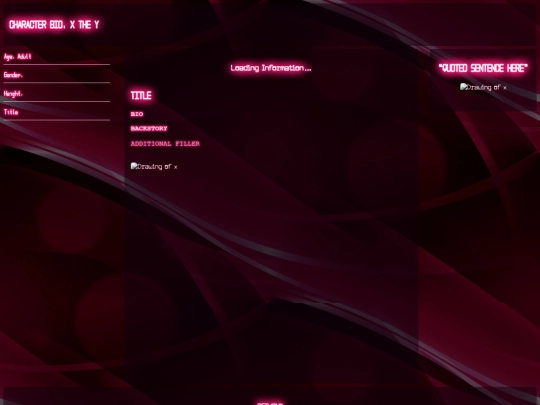540x405 pixels.
Task: Click the 'BACKSTORY' section label
Action: click(x=149, y=128)
